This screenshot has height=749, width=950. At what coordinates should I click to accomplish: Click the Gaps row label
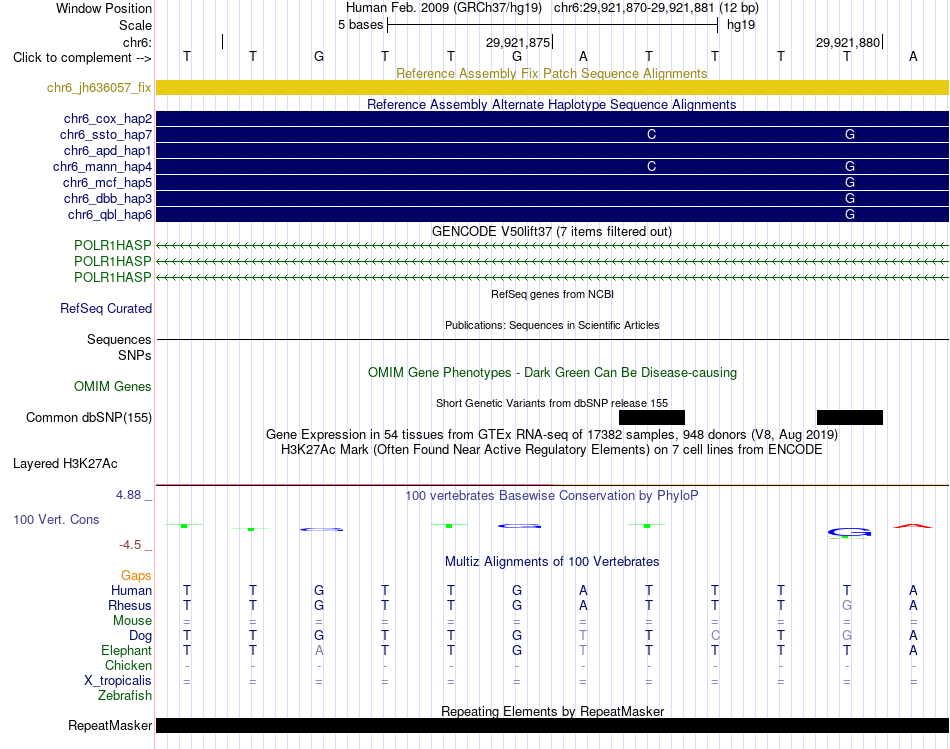136,576
